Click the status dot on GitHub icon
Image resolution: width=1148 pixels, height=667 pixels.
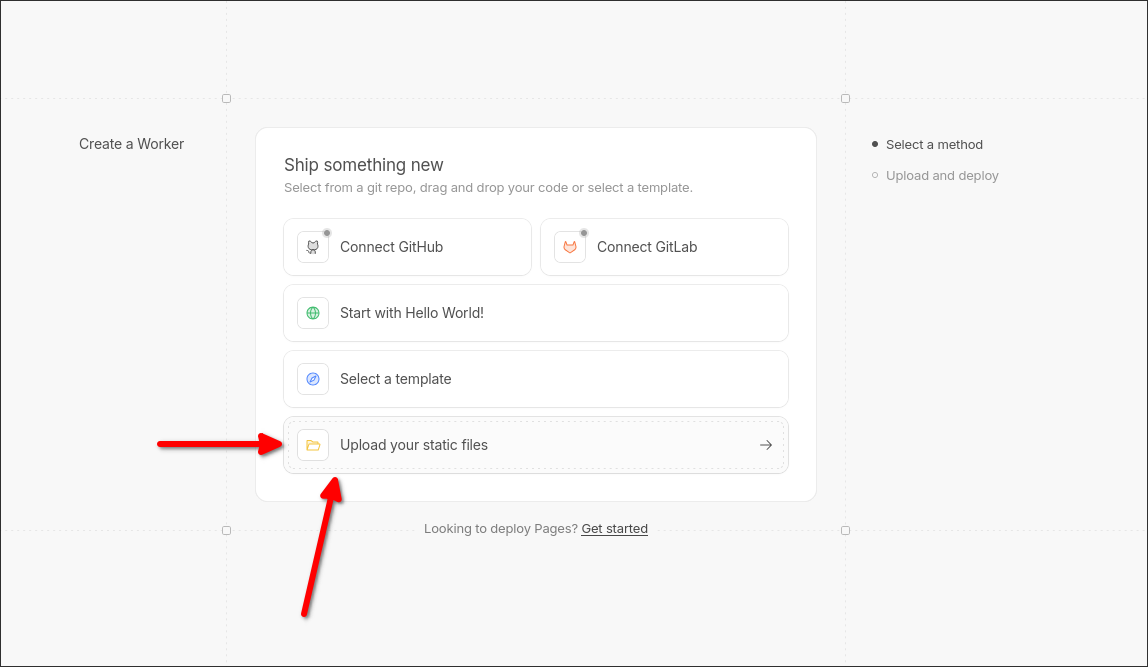coord(327,233)
